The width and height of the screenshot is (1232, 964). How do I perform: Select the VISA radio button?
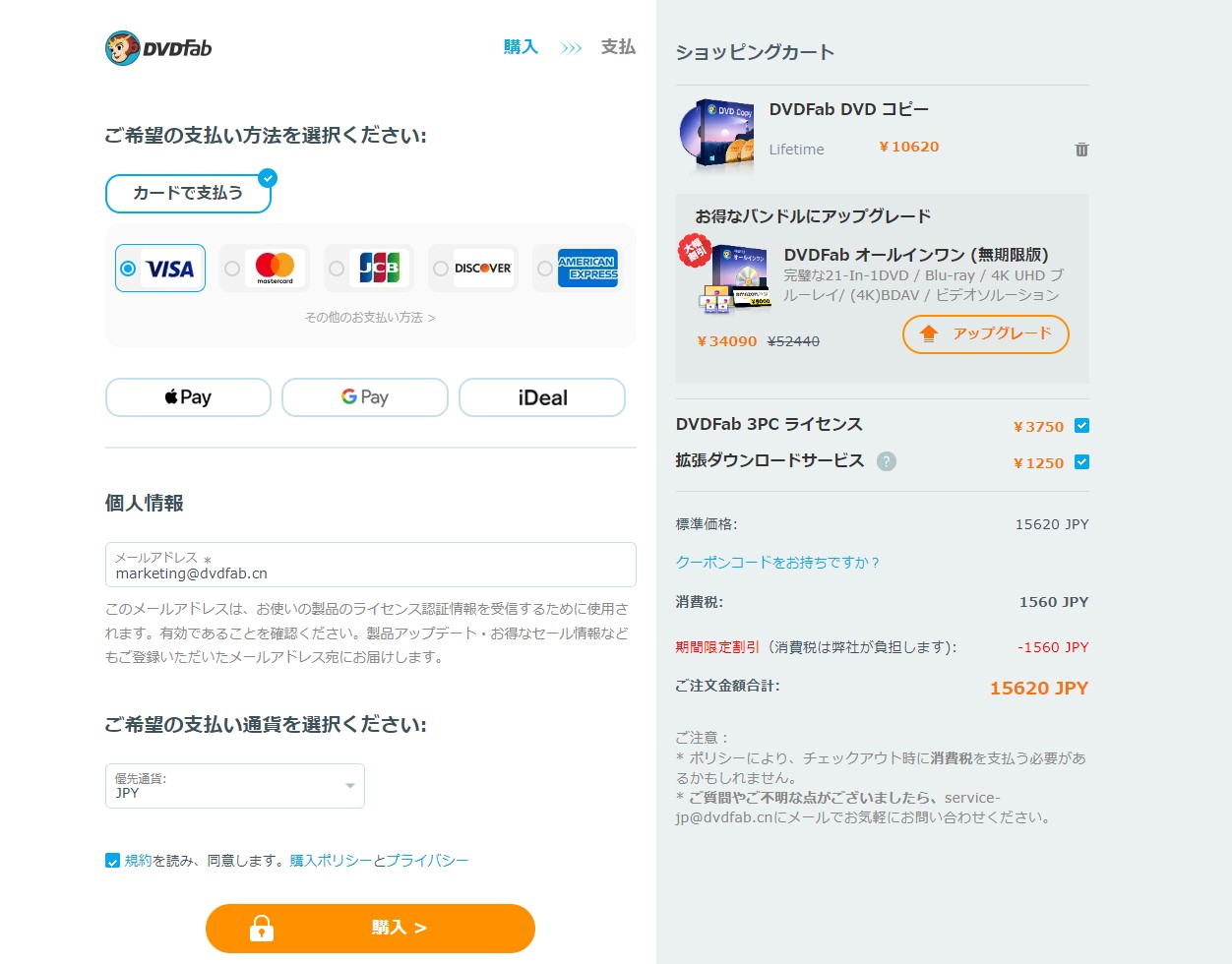pos(128,269)
